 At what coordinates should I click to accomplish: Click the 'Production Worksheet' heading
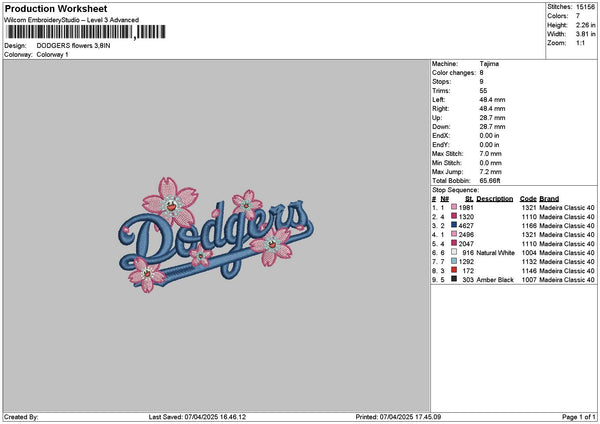click(56, 8)
